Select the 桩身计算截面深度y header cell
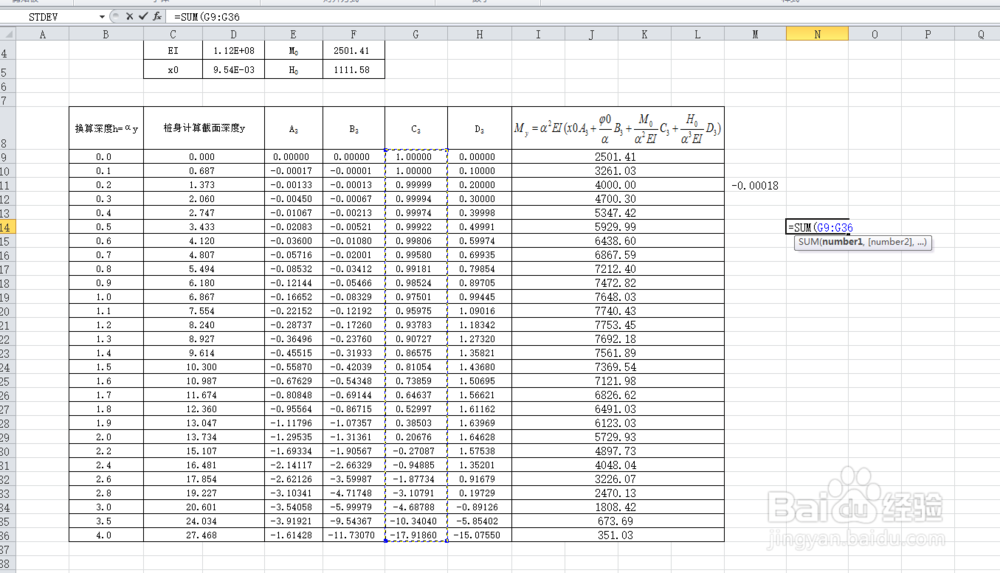This screenshot has height=573, width=1000. tap(204, 128)
